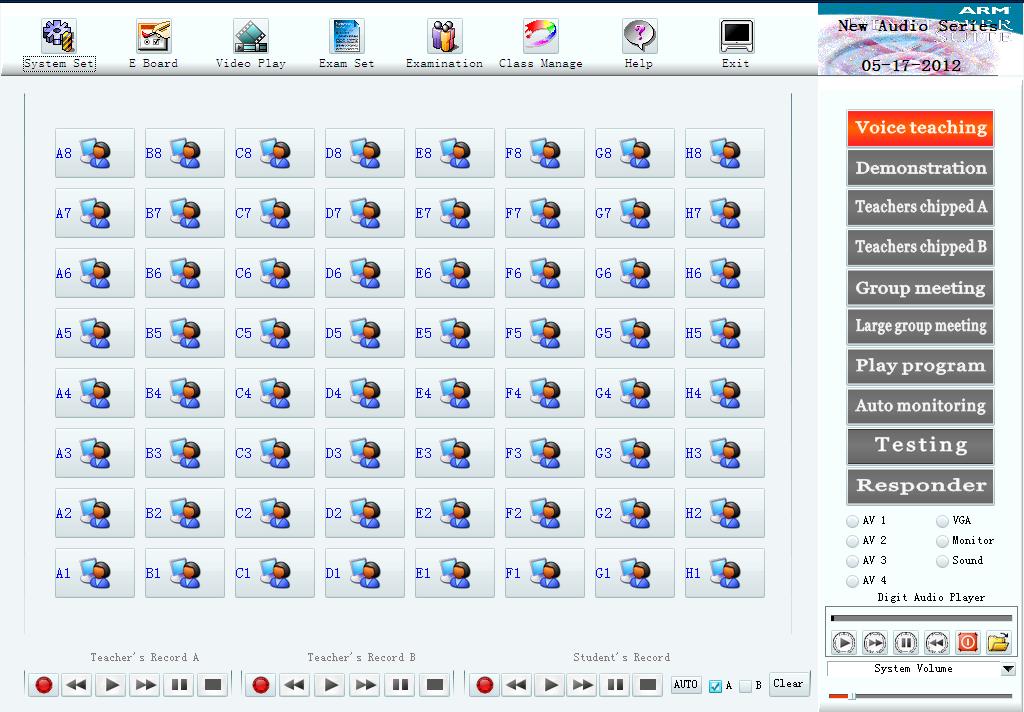Viewport: 1024px width, 712px height.
Task: Select student seat H8
Action: (x=724, y=153)
